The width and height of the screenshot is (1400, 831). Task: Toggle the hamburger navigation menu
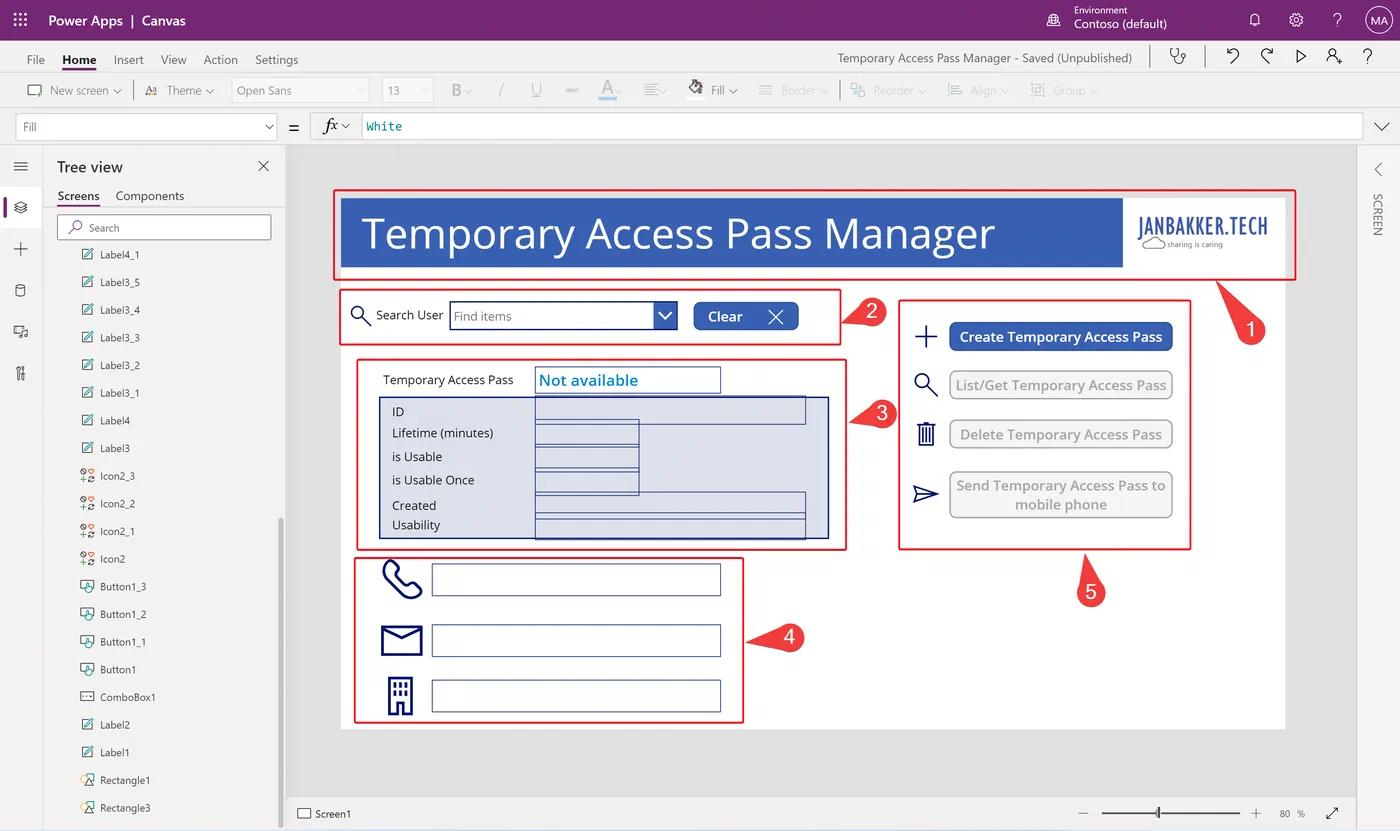coord(21,166)
